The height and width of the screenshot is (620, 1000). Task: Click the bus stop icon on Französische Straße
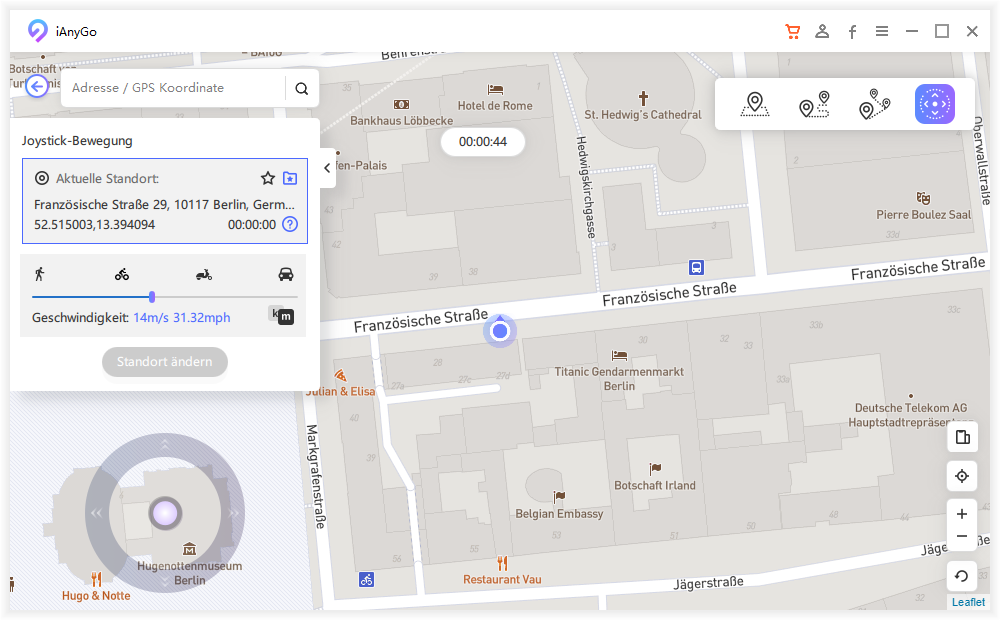696,267
